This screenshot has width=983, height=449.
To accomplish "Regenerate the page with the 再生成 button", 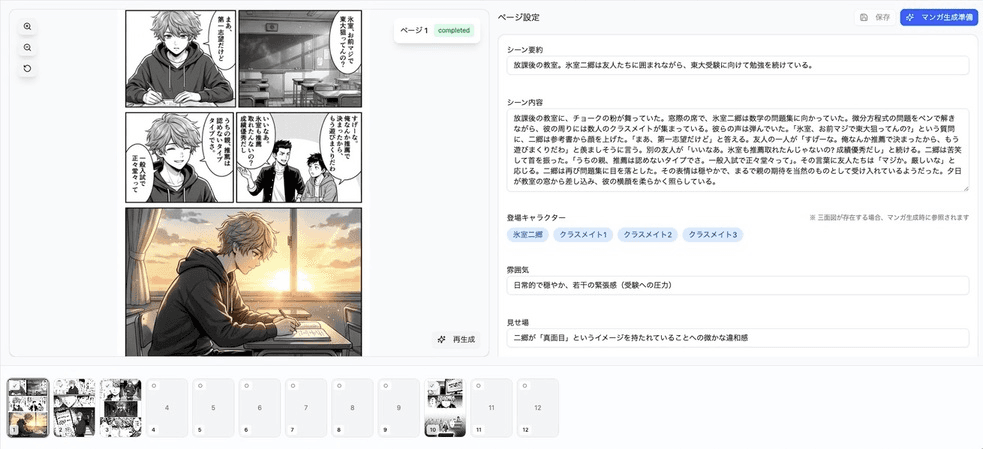I will pos(456,340).
